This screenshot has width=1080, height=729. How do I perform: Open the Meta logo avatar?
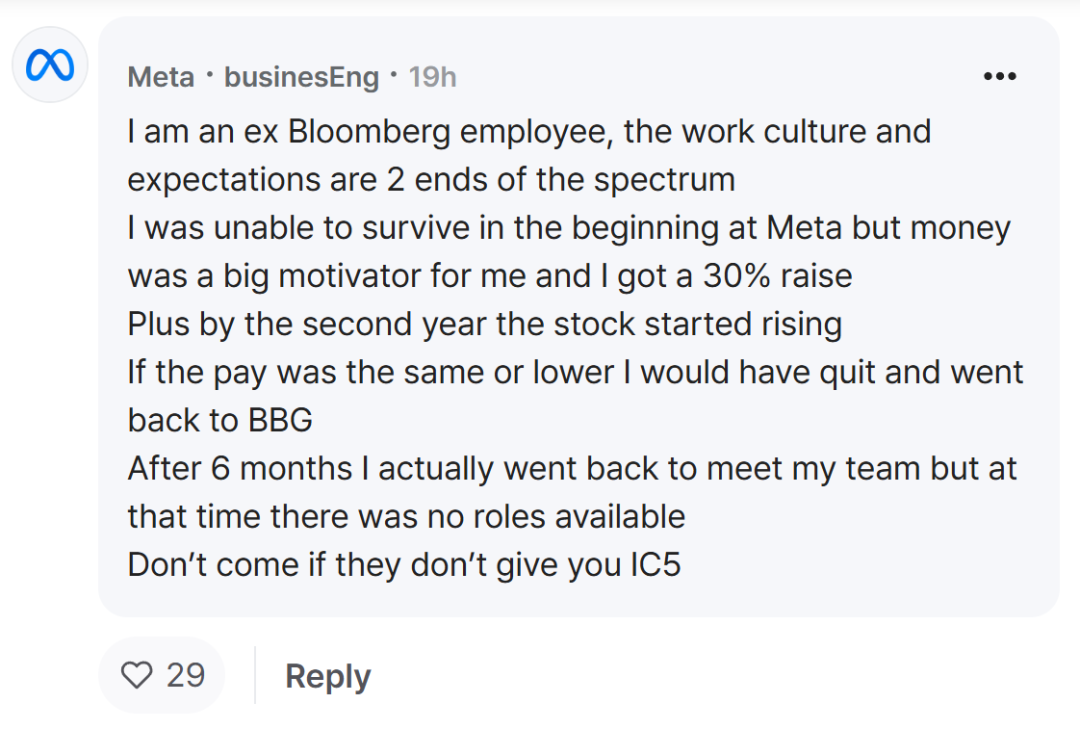tap(50, 65)
